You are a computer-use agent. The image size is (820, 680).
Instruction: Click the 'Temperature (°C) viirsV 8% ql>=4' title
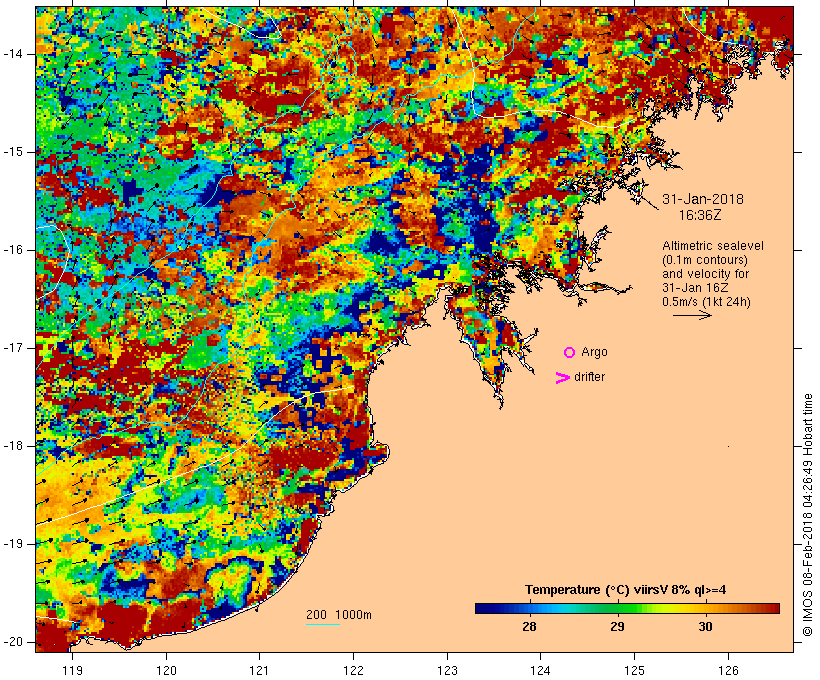click(625, 590)
